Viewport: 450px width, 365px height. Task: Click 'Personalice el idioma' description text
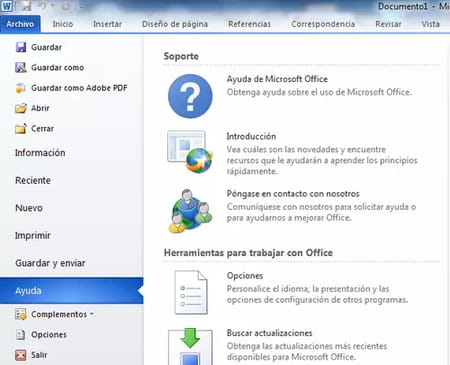pyautogui.click(x=317, y=294)
